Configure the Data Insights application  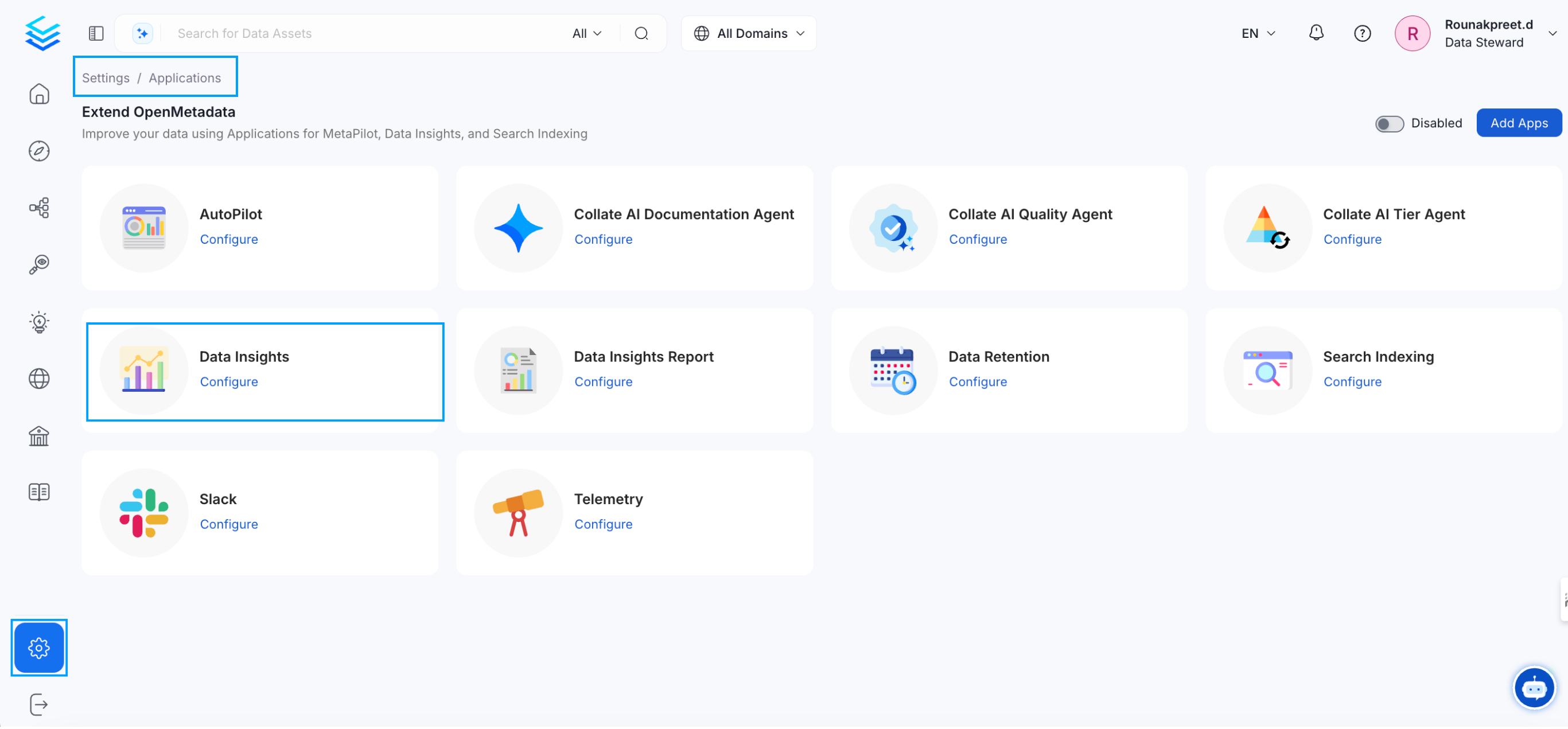[x=229, y=381]
